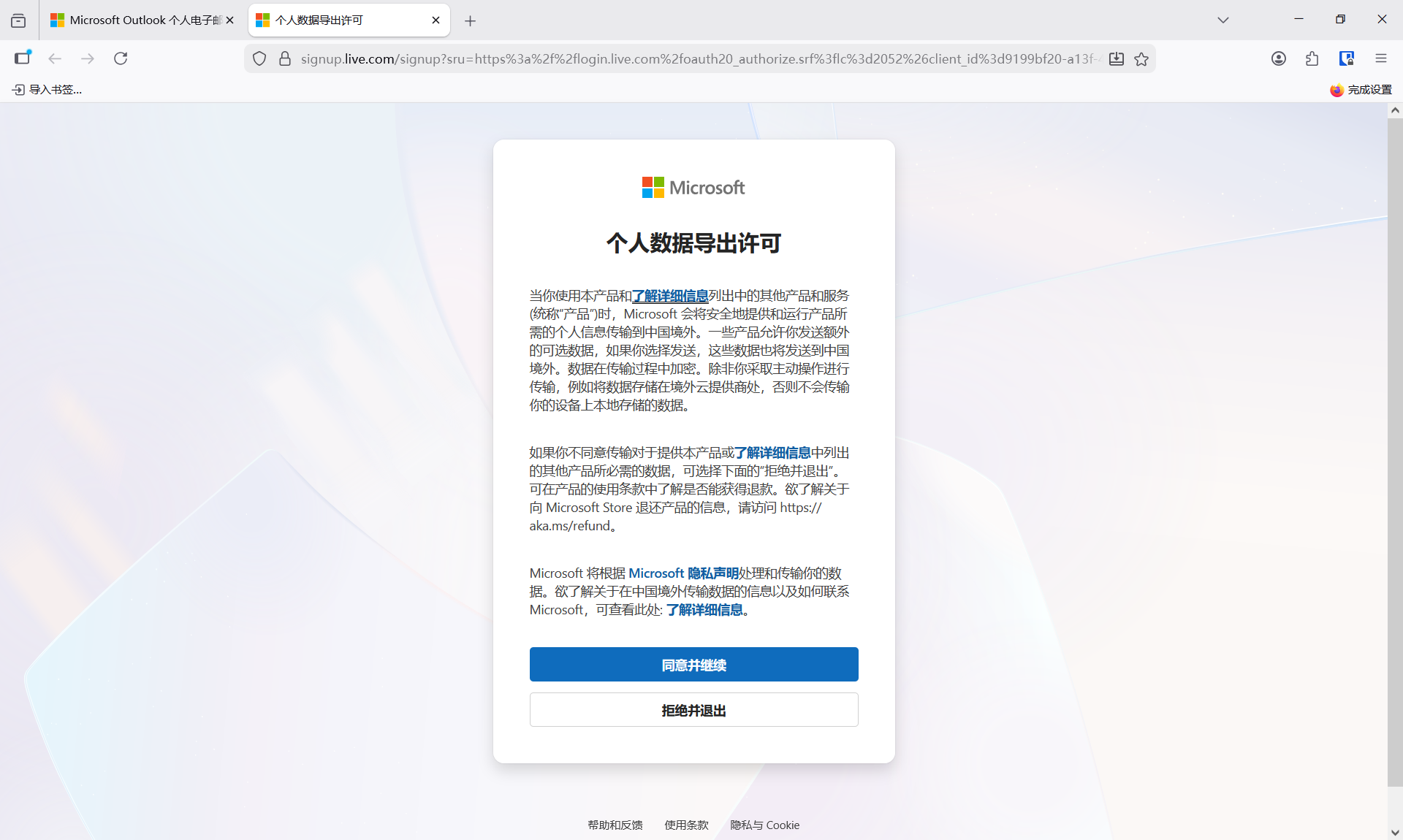The width and height of the screenshot is (1403, 840).
Task: Open the Firefox account icon
Action: pyautogui.click(x=1278, y=58)
